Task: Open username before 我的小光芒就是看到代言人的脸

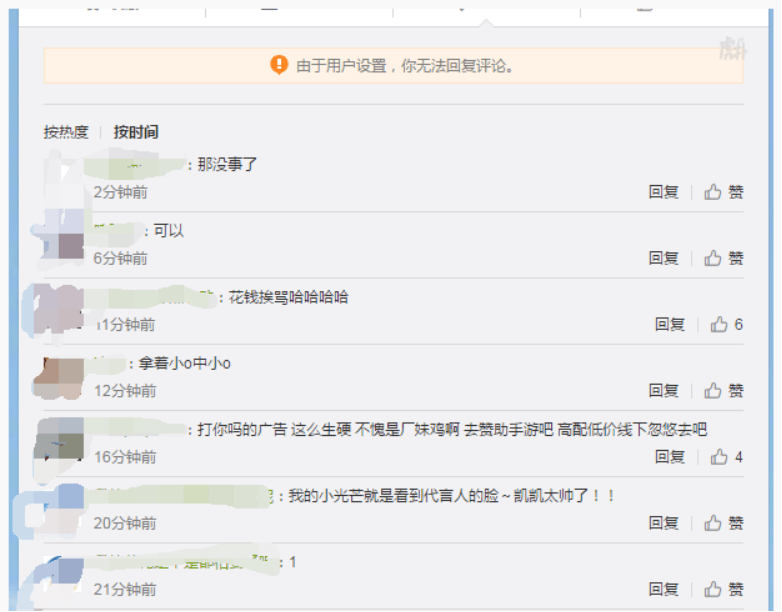Action: 184,496
